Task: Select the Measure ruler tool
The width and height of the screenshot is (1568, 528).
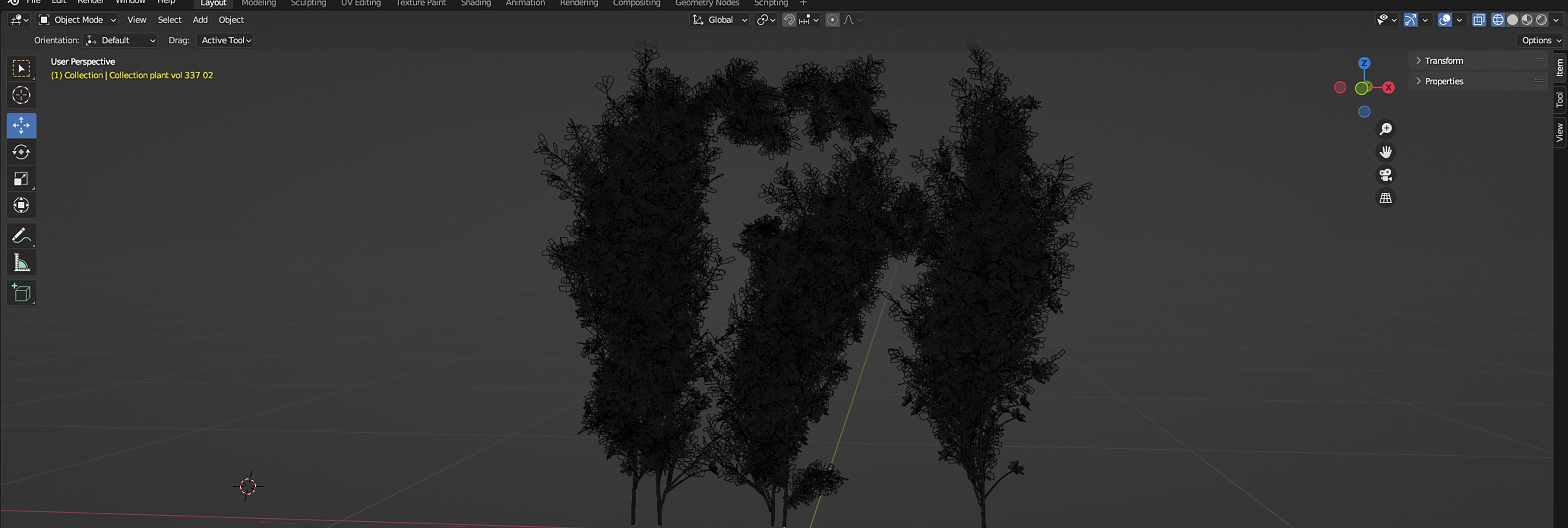Action: click(x=21, y=262)
